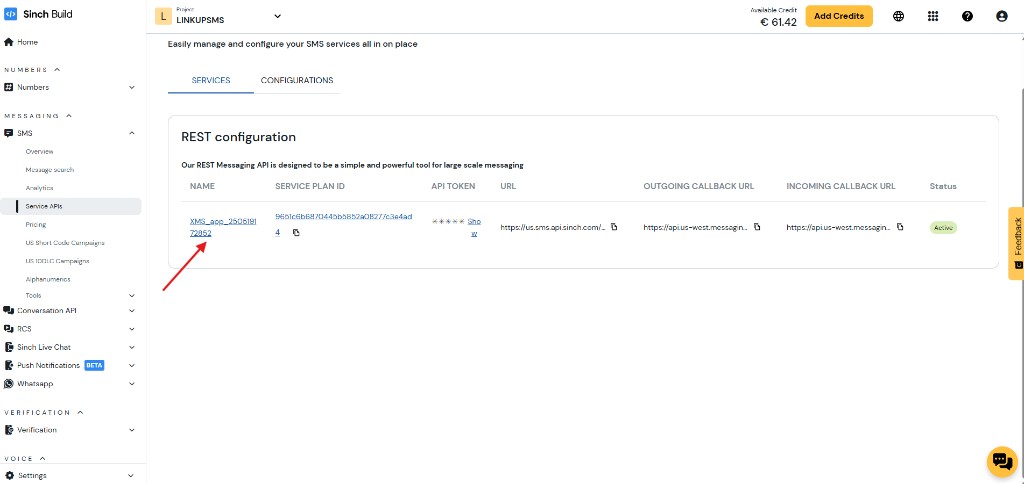Copy the service plan ID
Viewport: 1024px width, 484px height.
click(296, 233)
